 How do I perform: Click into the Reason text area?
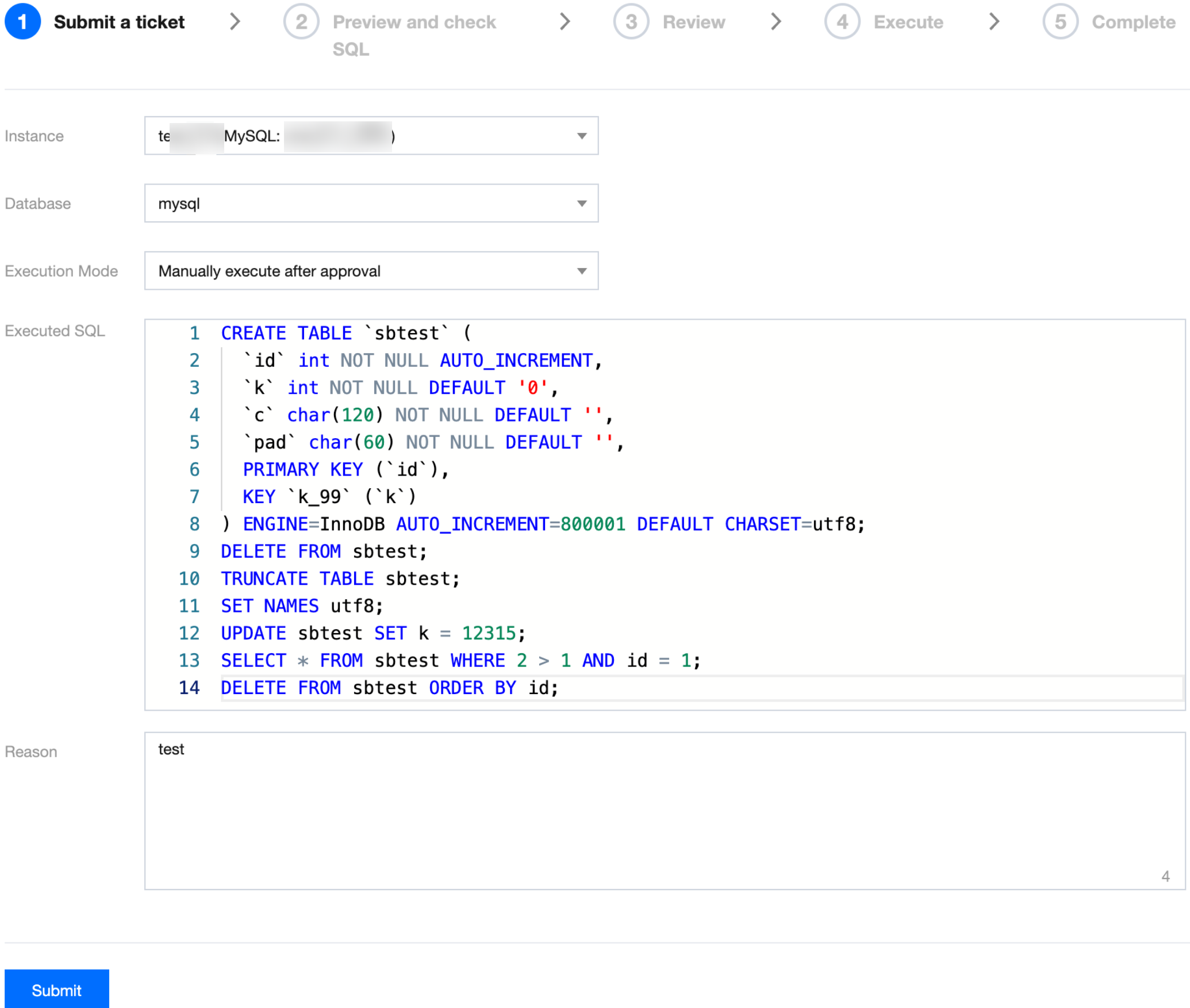point(664,810)
